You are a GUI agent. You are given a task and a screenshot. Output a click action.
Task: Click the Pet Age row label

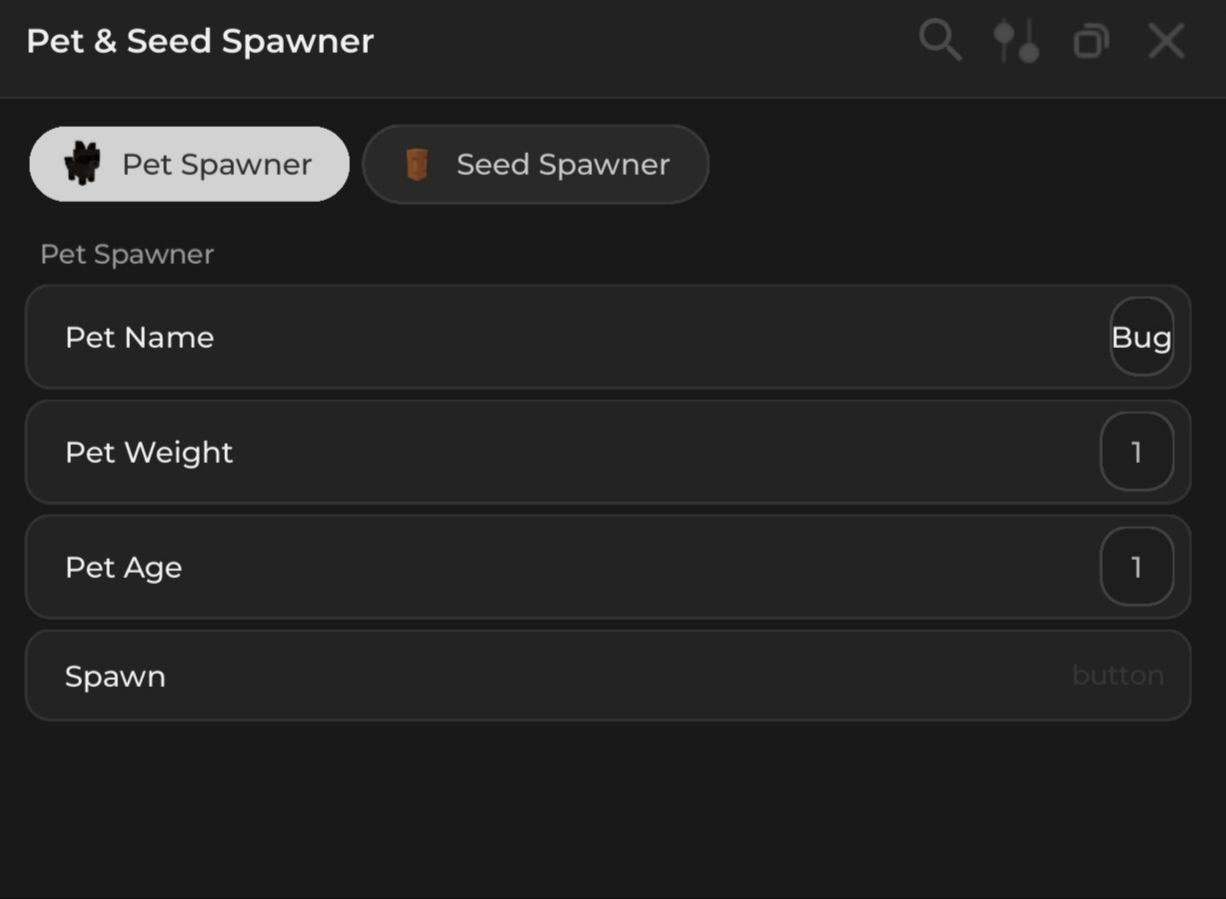click(123, 568)
